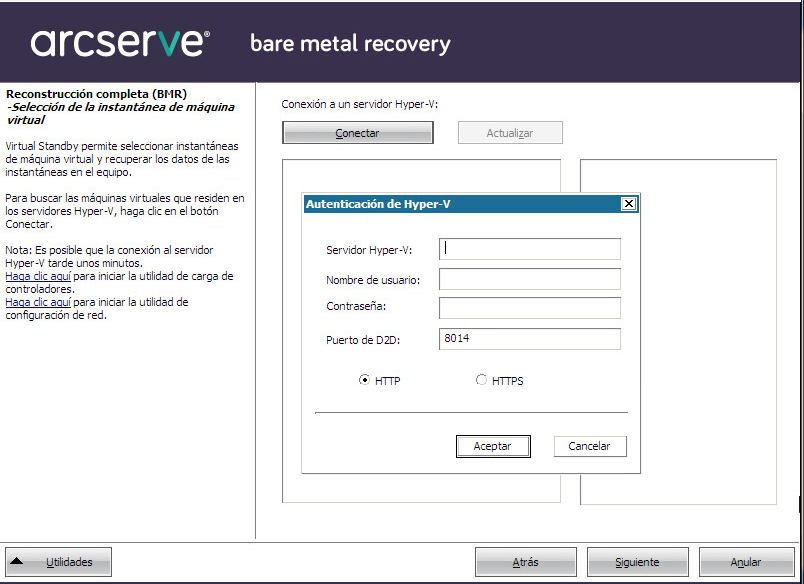This screenshot has width=804, height=584.
Task: Select the HTTPS radio button
Action: [x=481, y=380]
